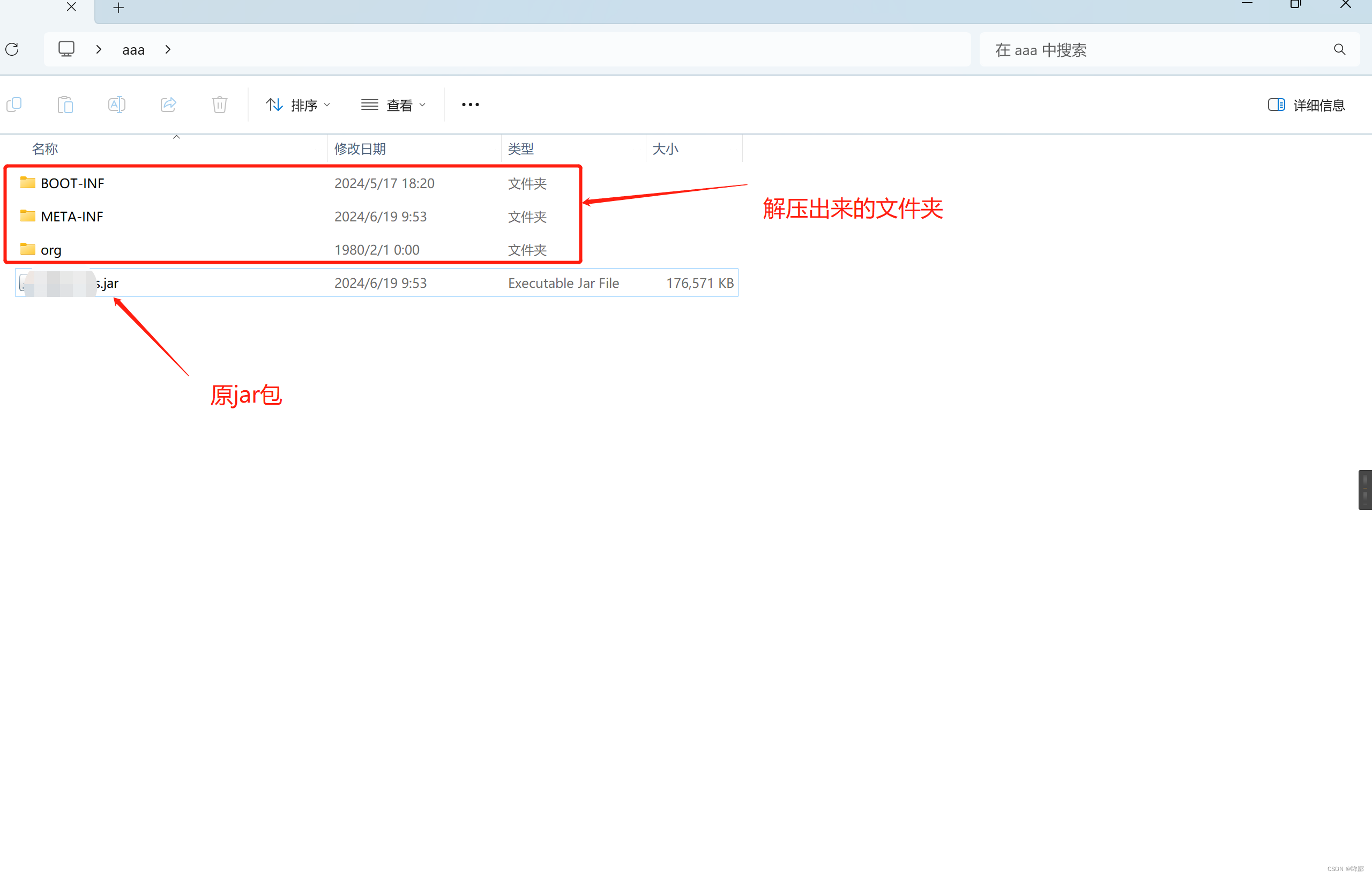Click the copy icon in toolbar
1372x877 pixels.
14,105
